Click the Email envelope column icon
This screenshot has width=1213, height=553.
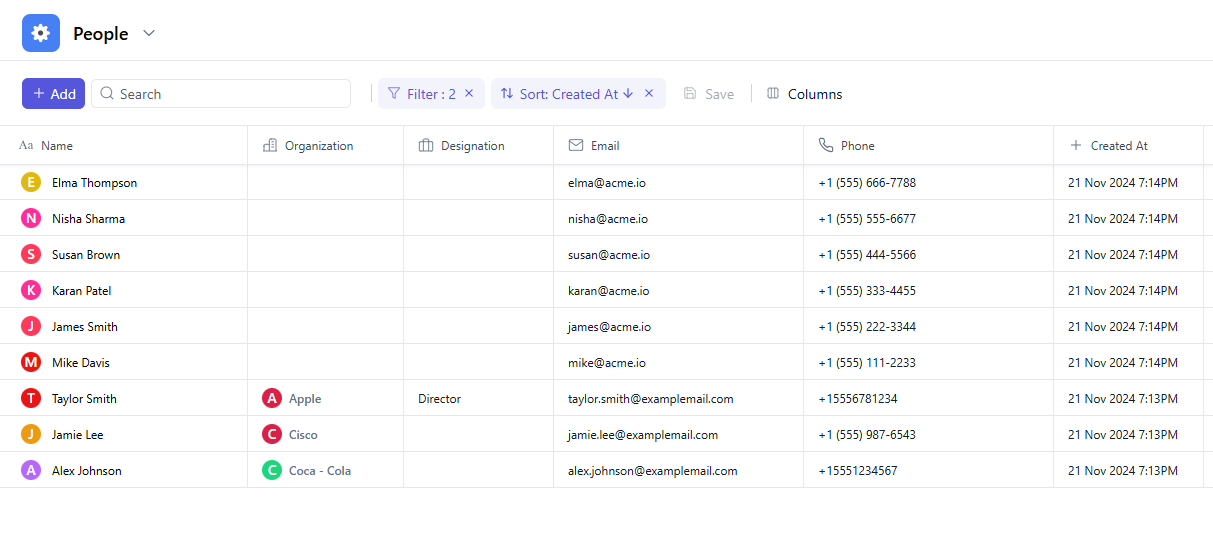coord(576,146)
